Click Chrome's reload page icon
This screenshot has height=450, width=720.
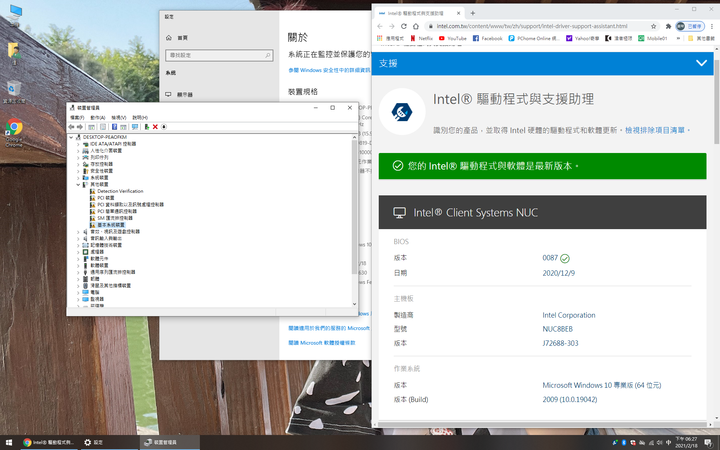point(404,26)
